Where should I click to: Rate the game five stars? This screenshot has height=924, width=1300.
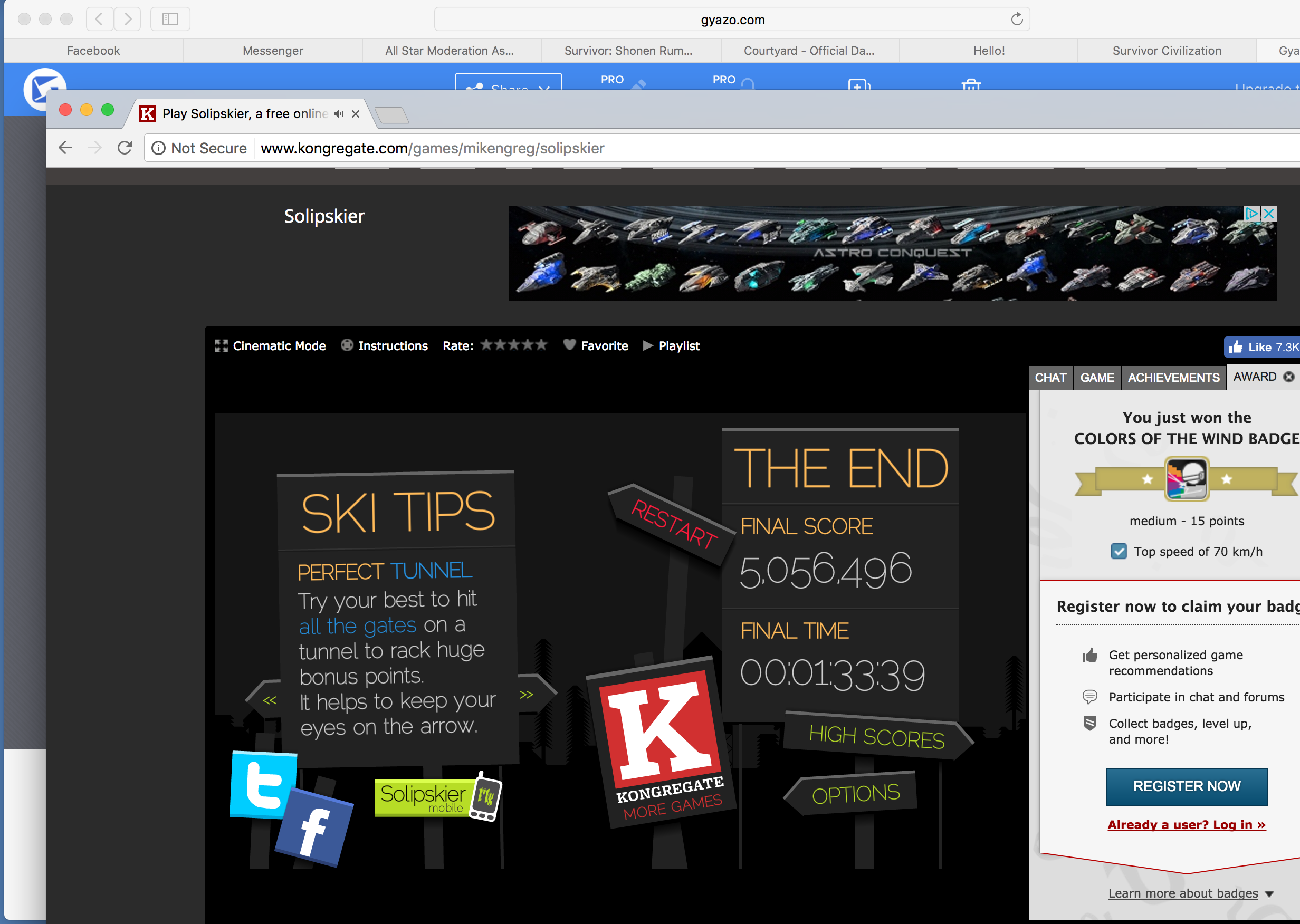[x=541, y=345]
